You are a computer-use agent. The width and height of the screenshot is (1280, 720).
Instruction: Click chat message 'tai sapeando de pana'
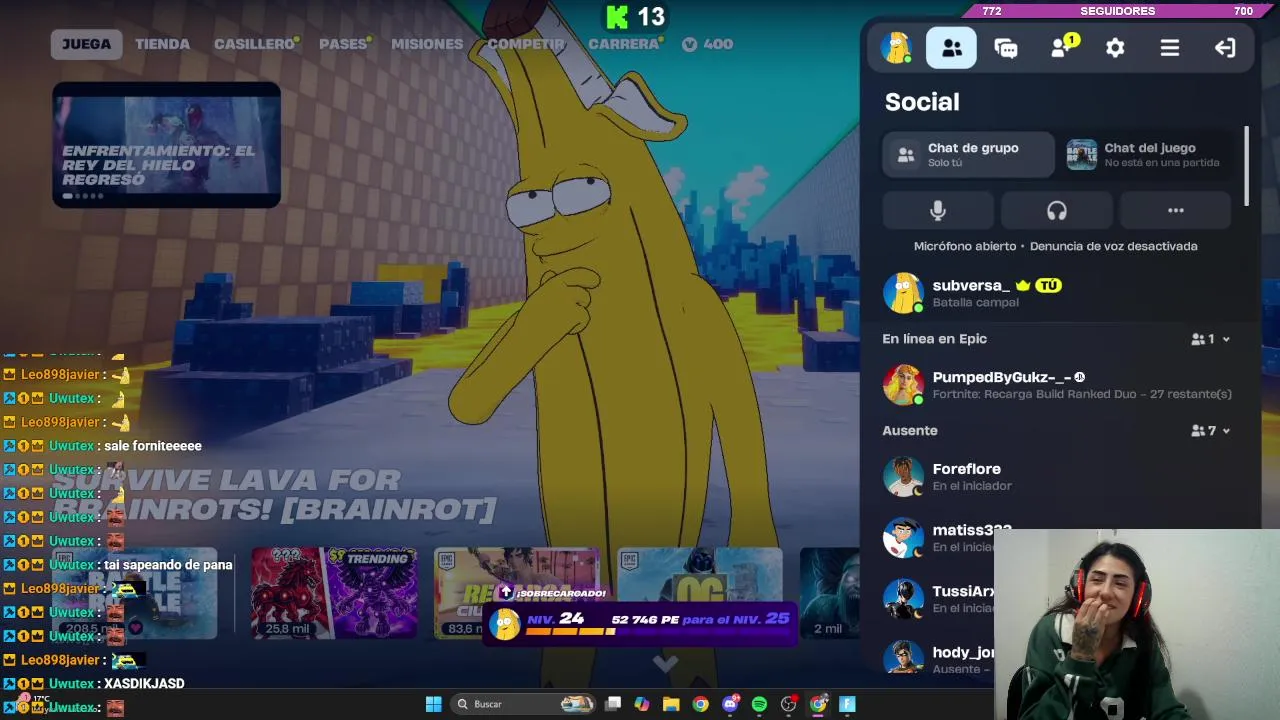(x=168, y=565)
